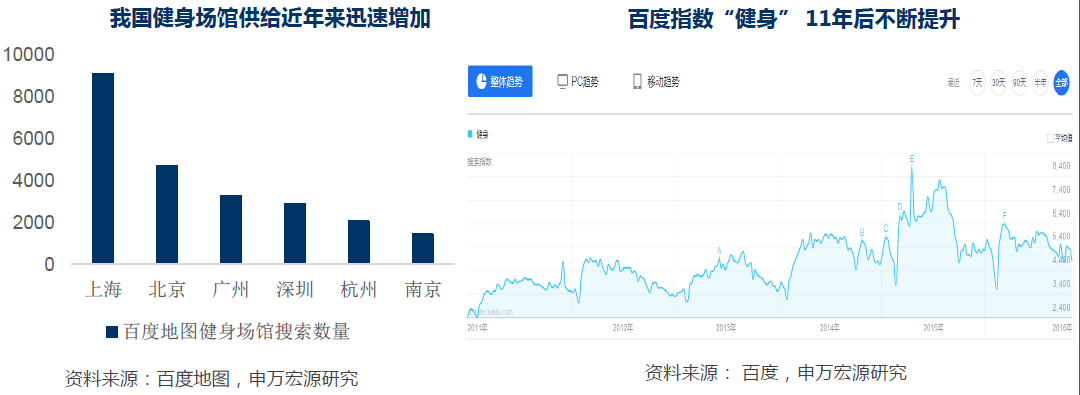Image resolution: width=1080 pixels, height=395 pixels.
Task: Choose the 30天 time range
Action: click(x=998, y=83)
